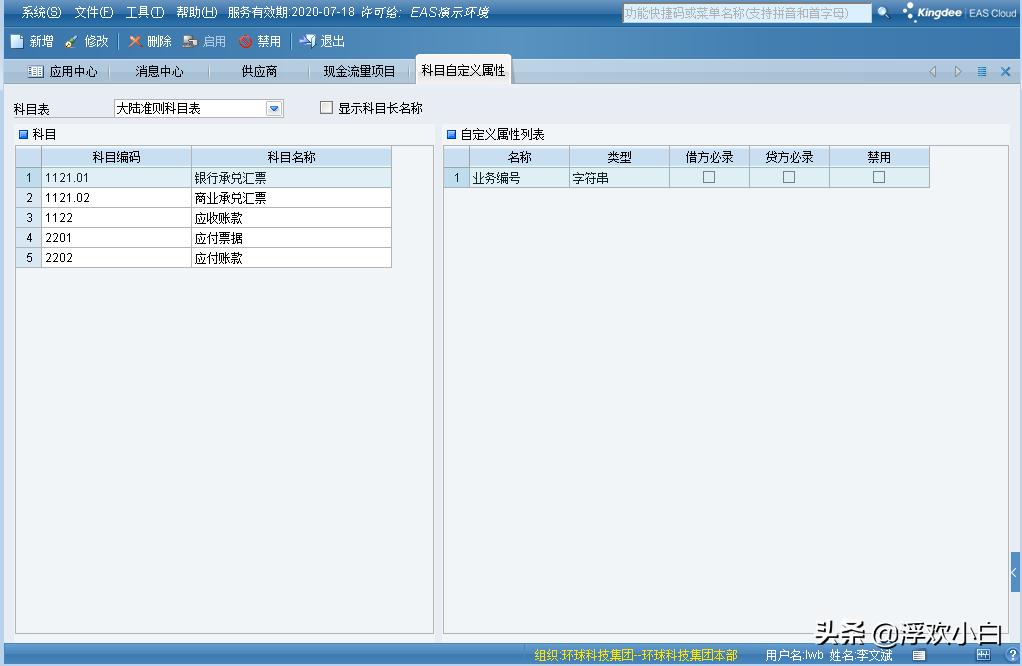This screenshot has width=1022, height=666.
Task: Expand the 科目 panel header
Action: [x=22, y=135]
